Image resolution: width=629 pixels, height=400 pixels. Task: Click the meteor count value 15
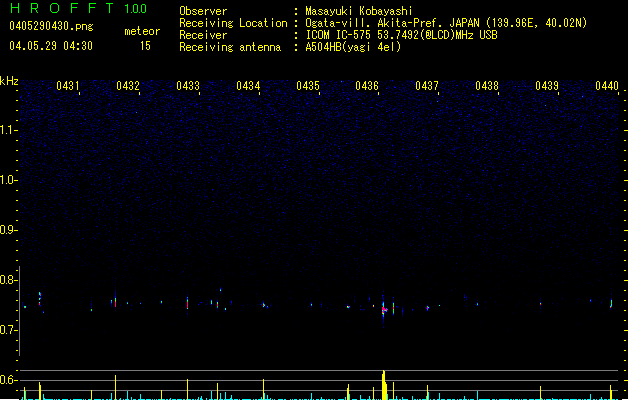click(145, 46)
